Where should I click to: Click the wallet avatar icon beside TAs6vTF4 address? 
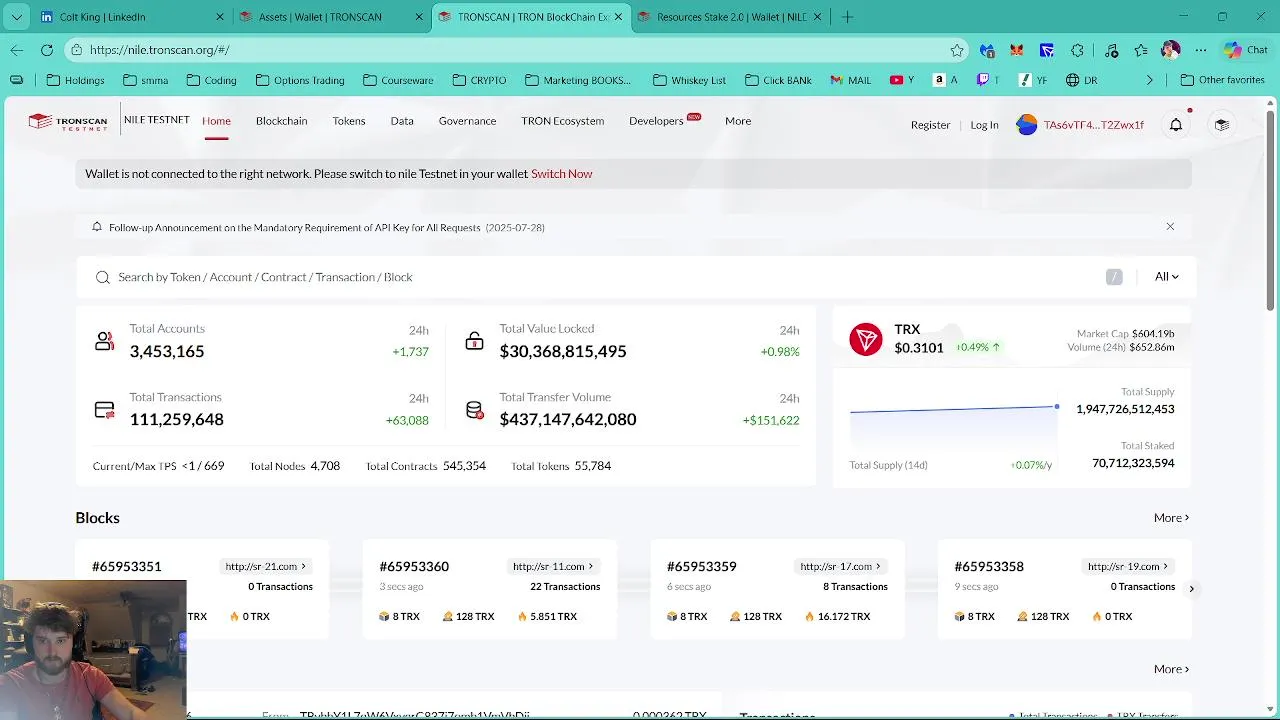pyautogui.click(x=1027, y=125)
